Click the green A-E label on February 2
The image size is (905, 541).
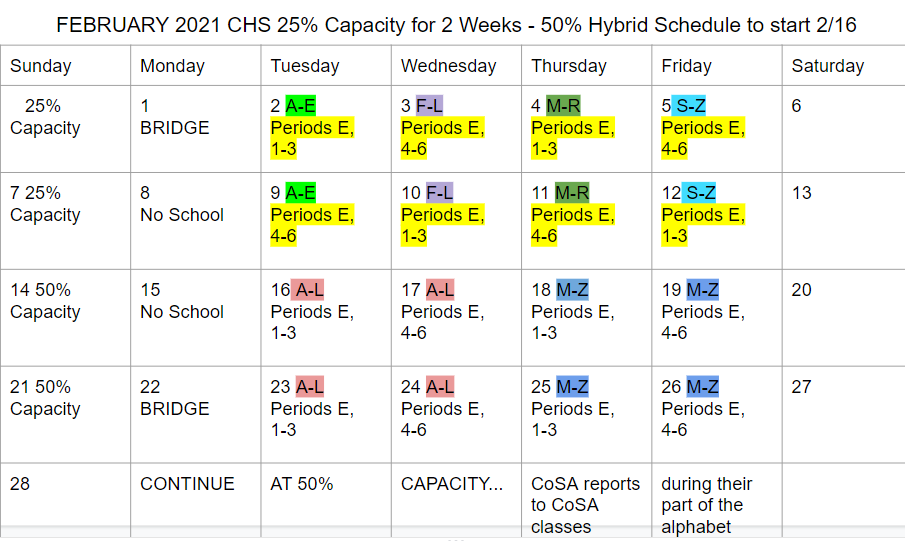coord(300,106)
